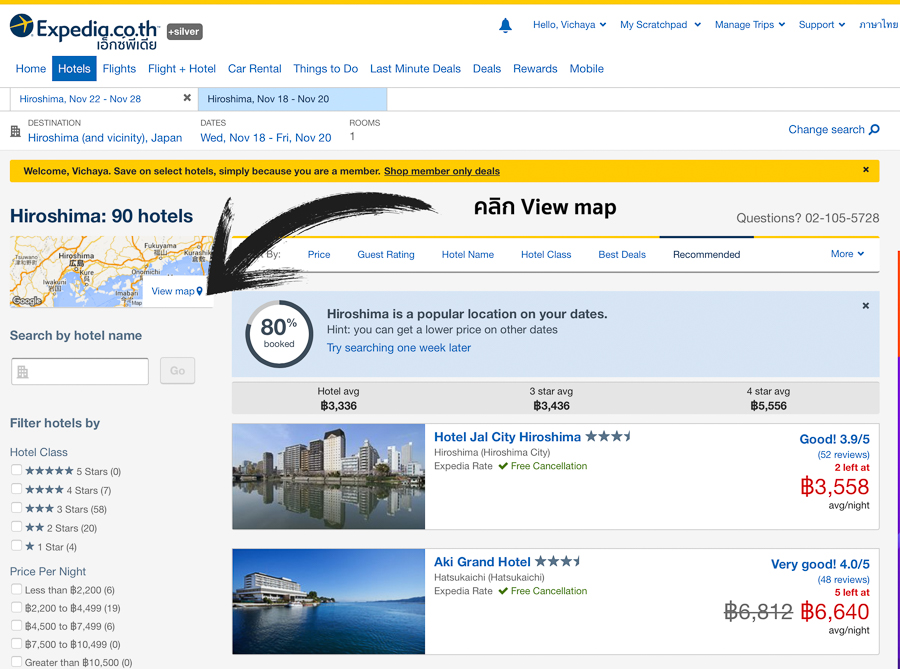Check Greater than ฿10,500 price box
The image size is (900, 669).
(x=17, y=662)
